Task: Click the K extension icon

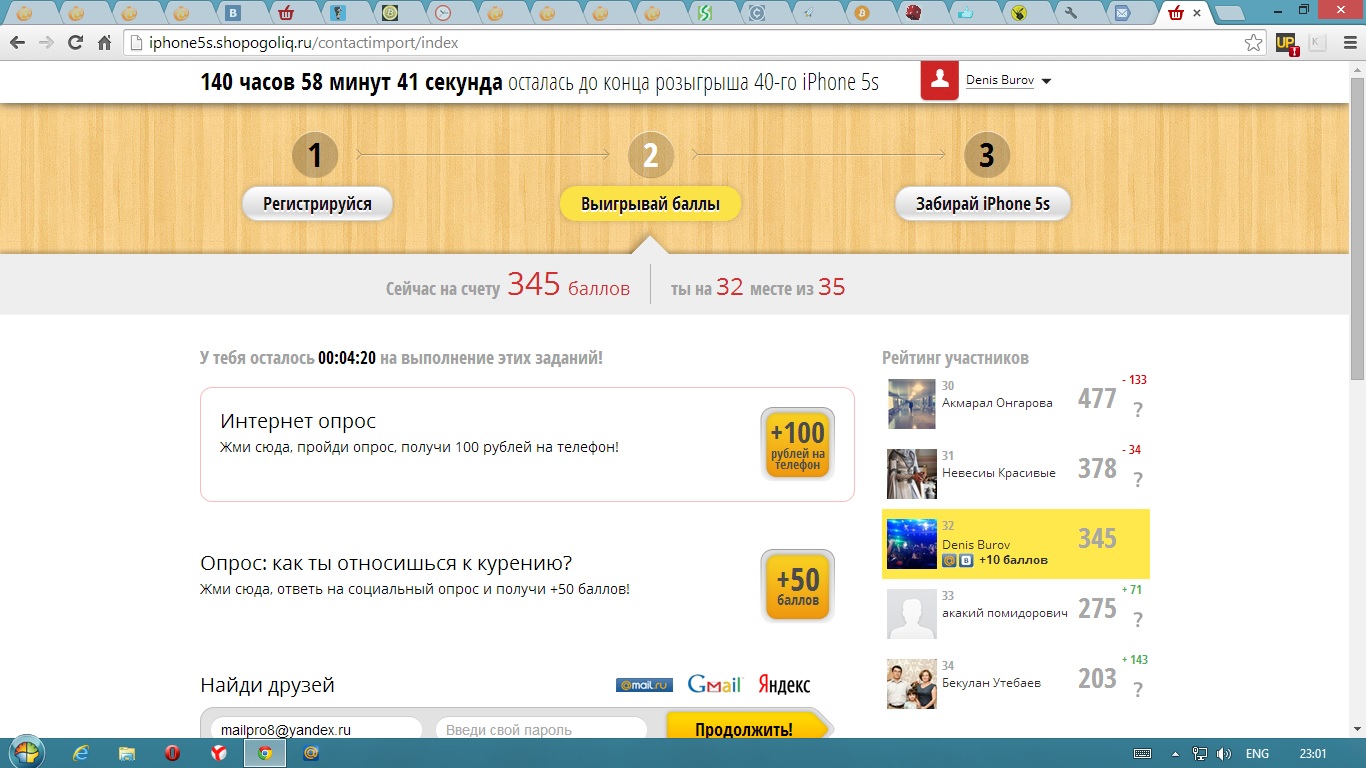Action: pos(1317,43)
